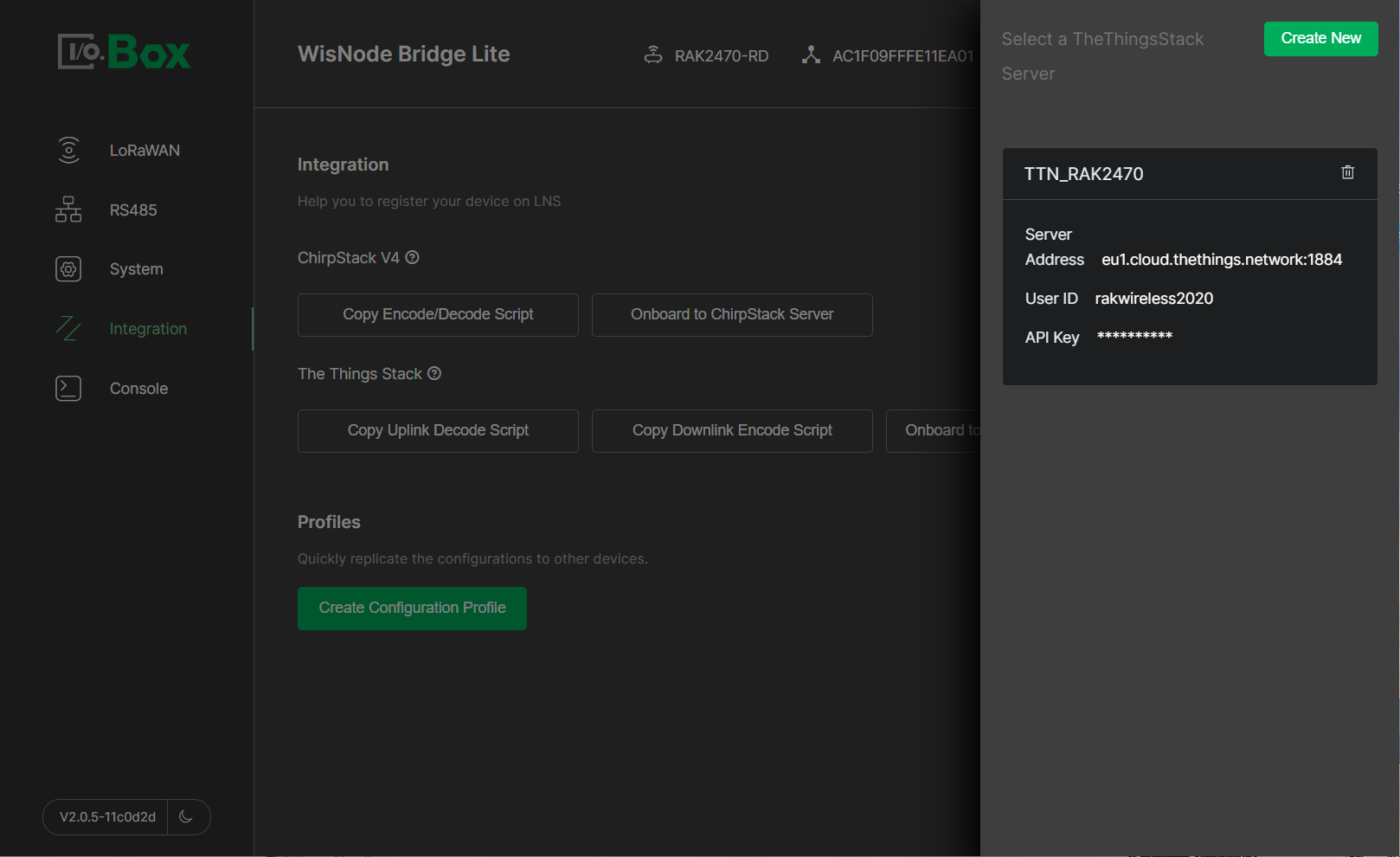Image resolution: width=1400 pixels, height=857 pixels.
Task: Click the LoRaWAN signal icon in sidebar
Action: tap(68, 150)
